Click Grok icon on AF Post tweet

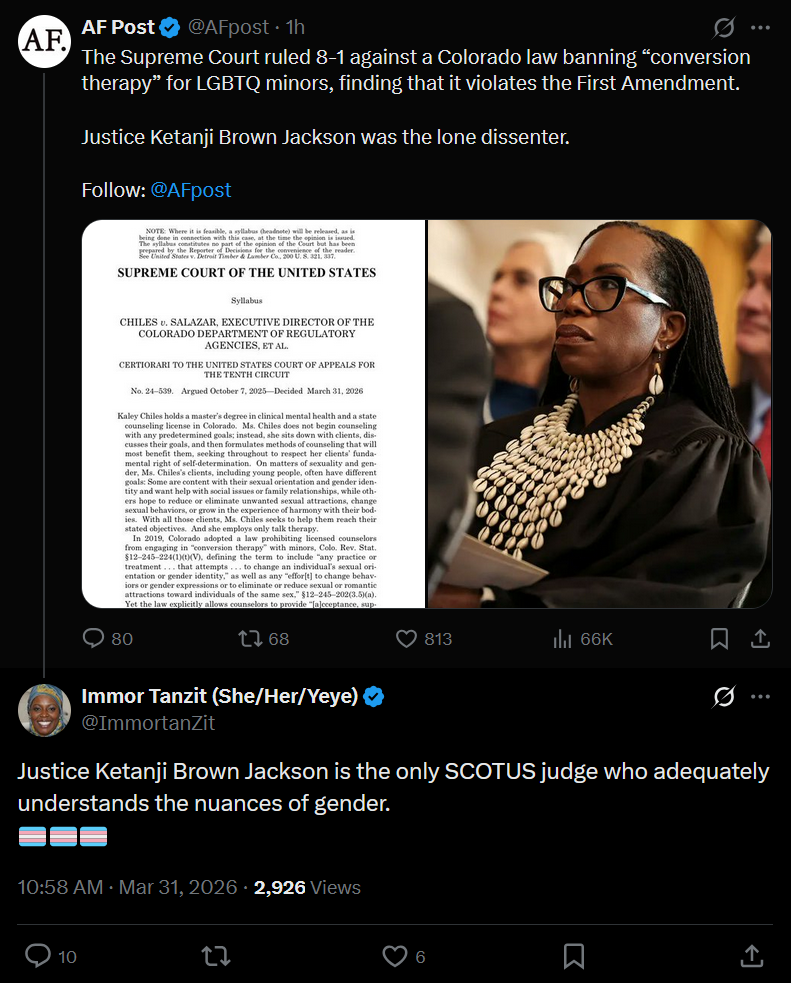pos(724,28)
